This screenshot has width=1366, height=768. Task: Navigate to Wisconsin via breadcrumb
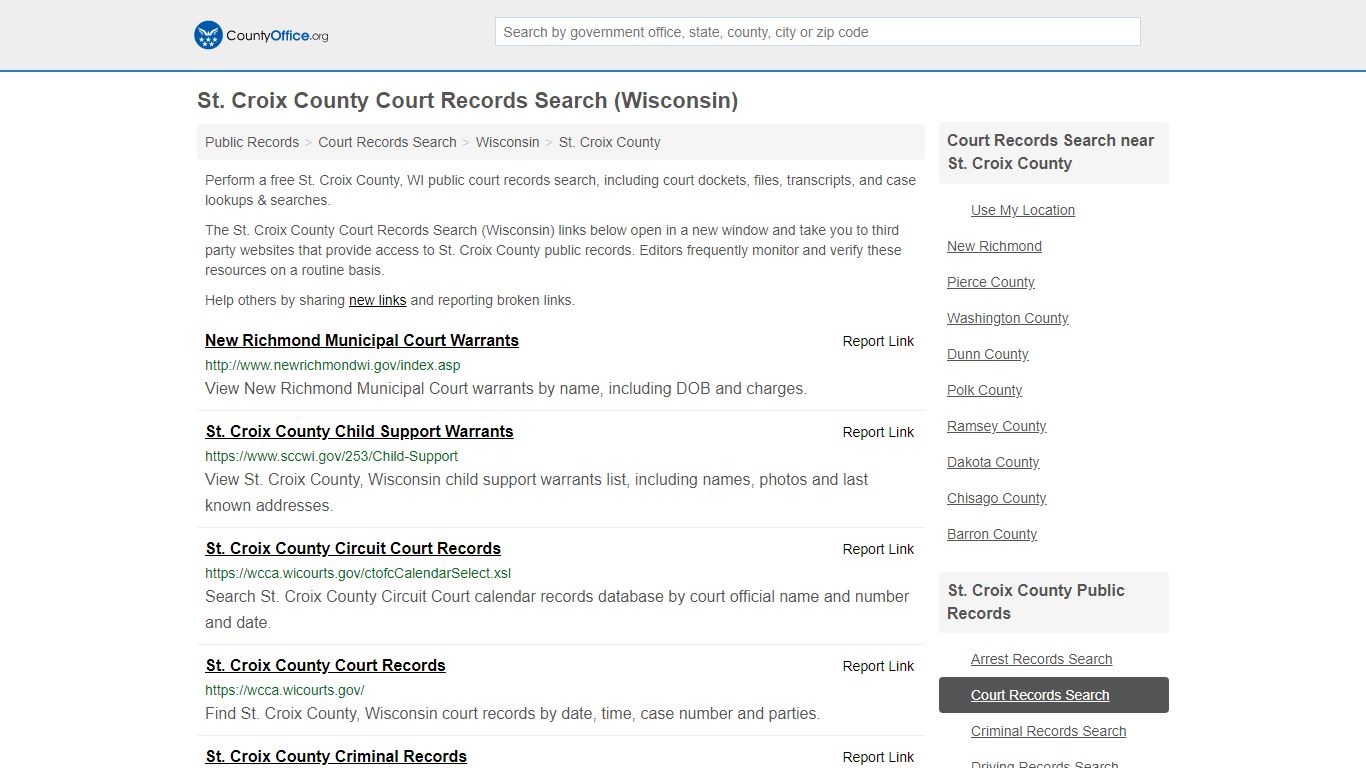(507, 142)
